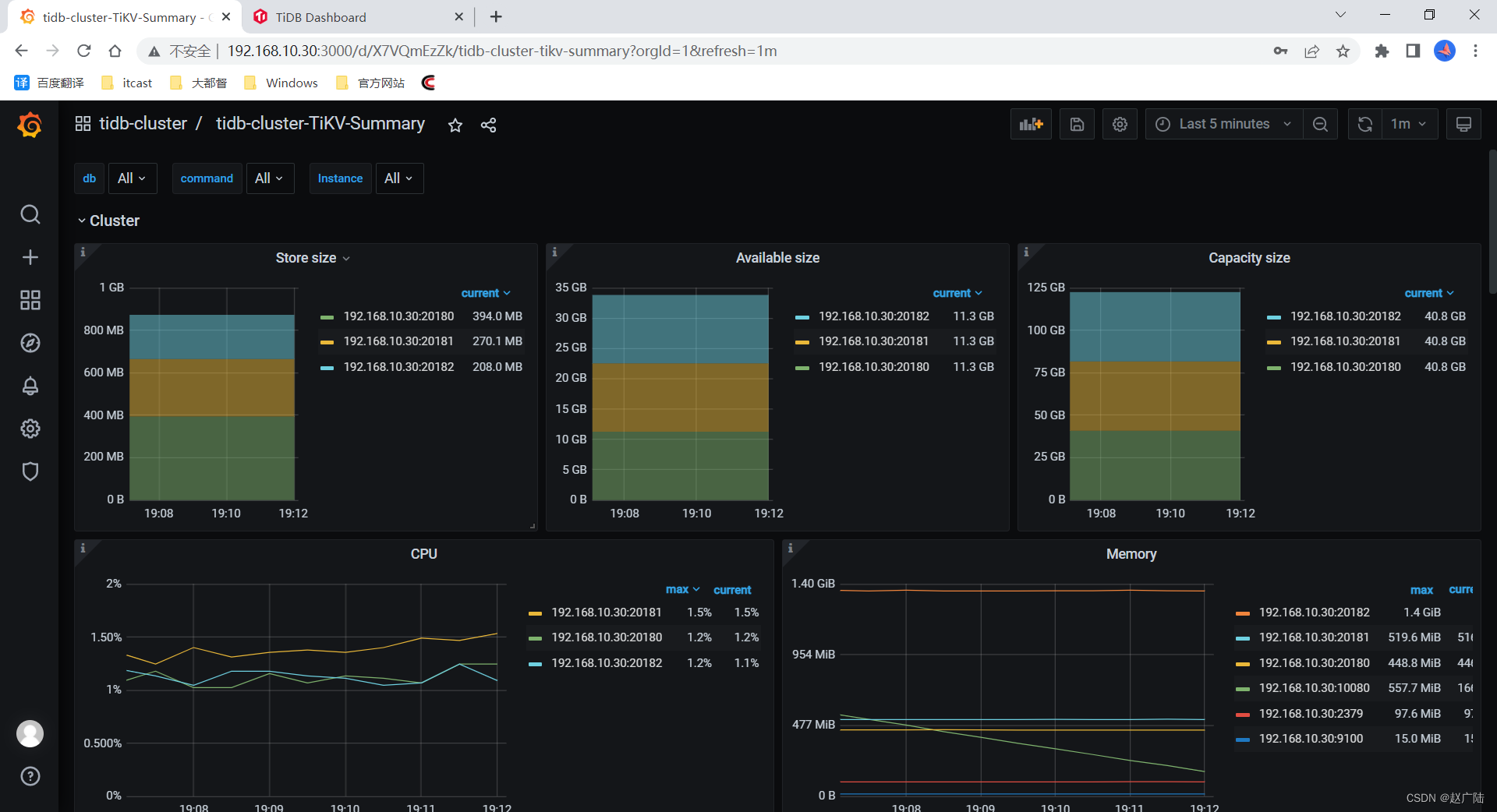Toggle 192.168.10.30:20181 series in CPU legend

pos(606,613)
